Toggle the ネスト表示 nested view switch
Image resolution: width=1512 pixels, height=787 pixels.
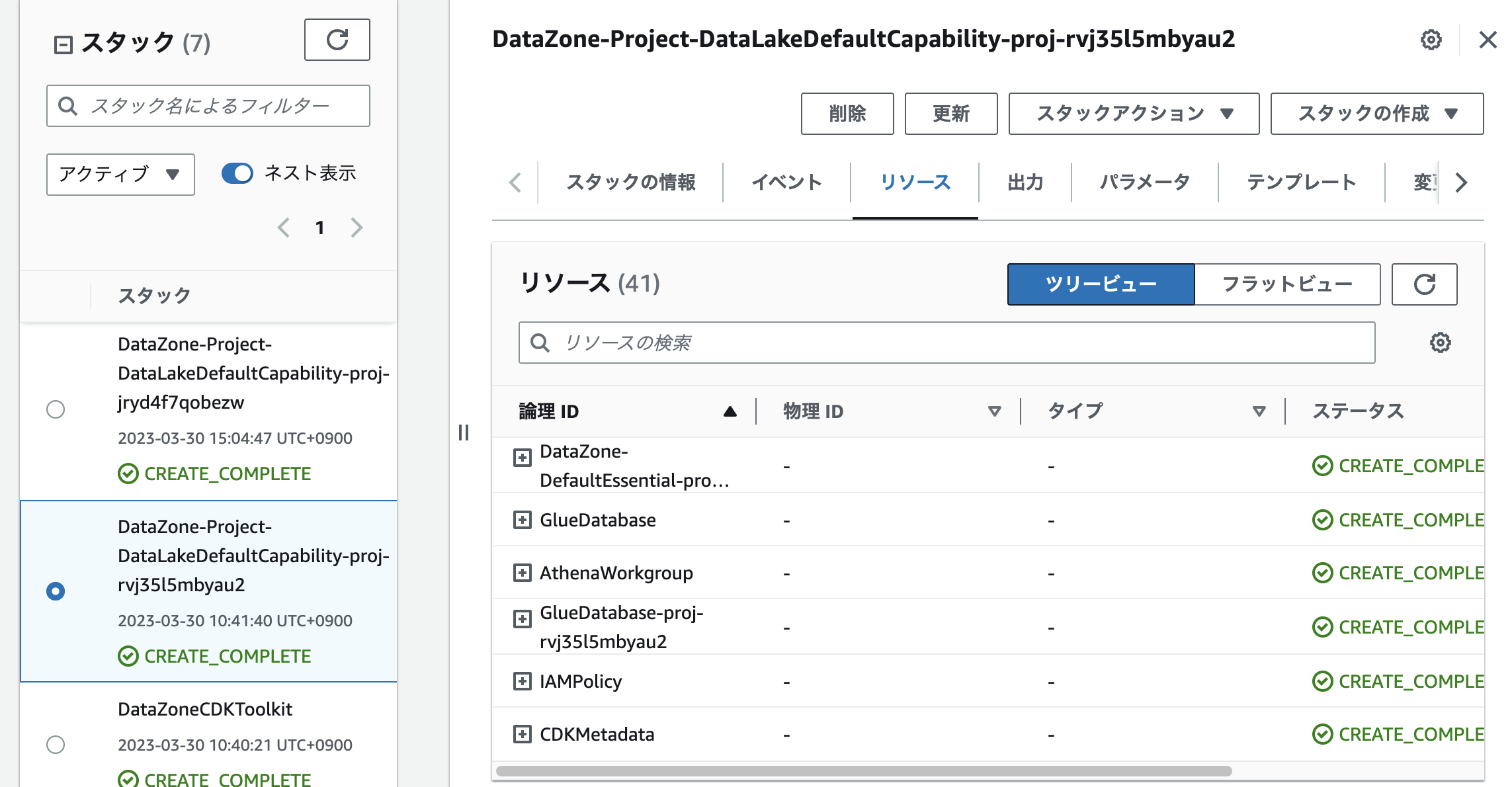click(x=237, y=173)
